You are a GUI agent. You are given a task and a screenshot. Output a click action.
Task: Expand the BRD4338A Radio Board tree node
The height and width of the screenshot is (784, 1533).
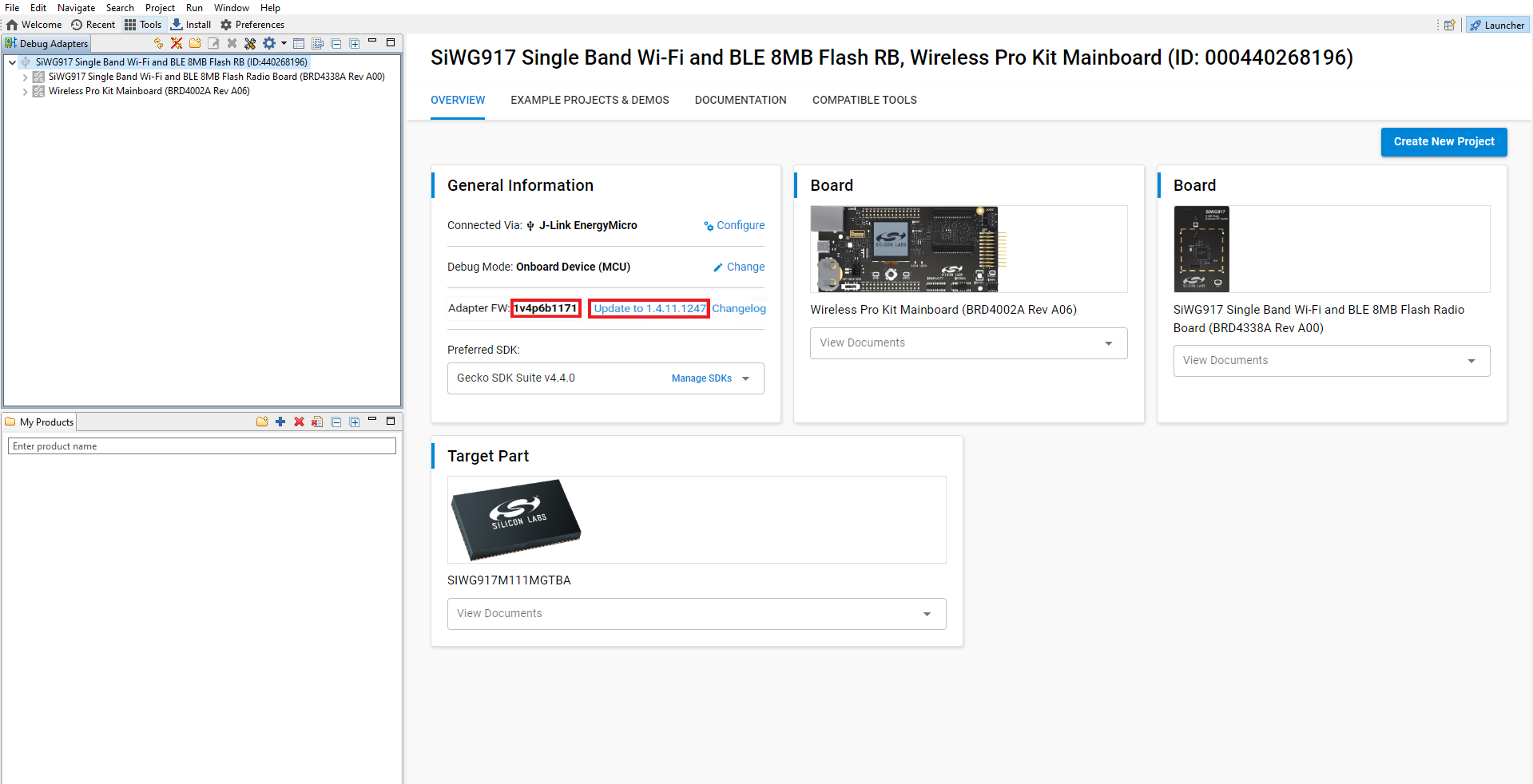[x=26, y=77]
